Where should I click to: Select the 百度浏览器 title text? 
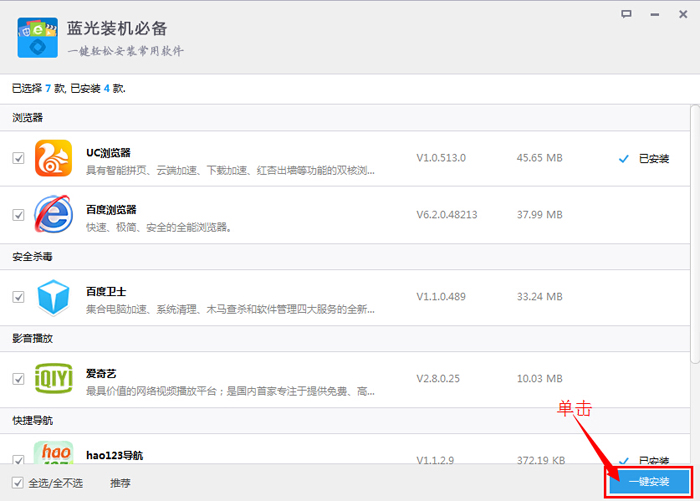click(x=111, y=209)
